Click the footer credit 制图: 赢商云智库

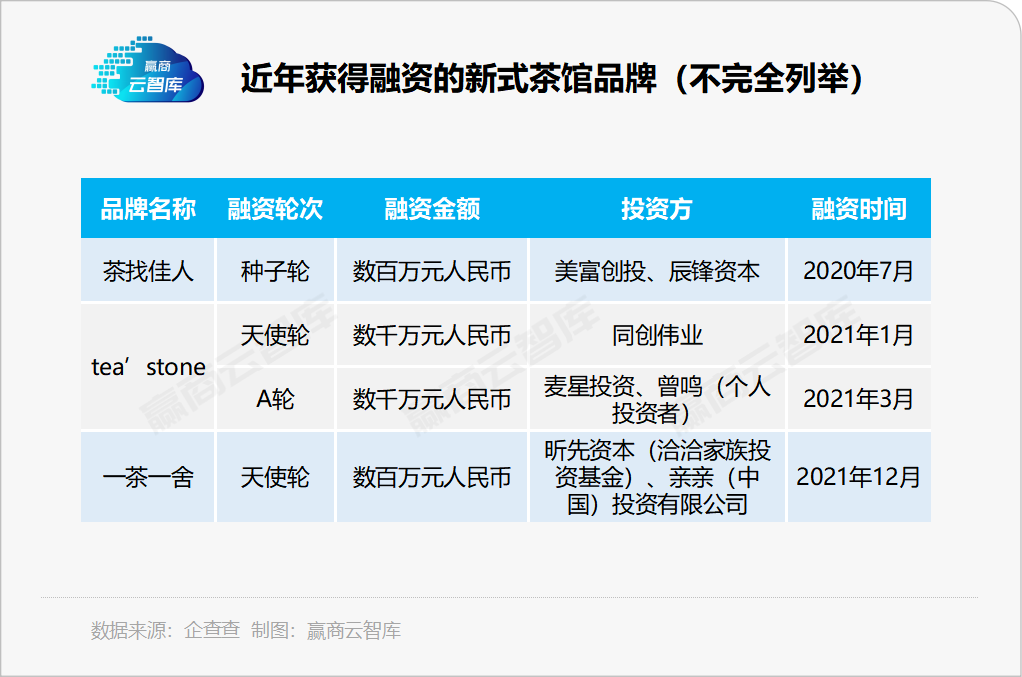tap(326, 630)
